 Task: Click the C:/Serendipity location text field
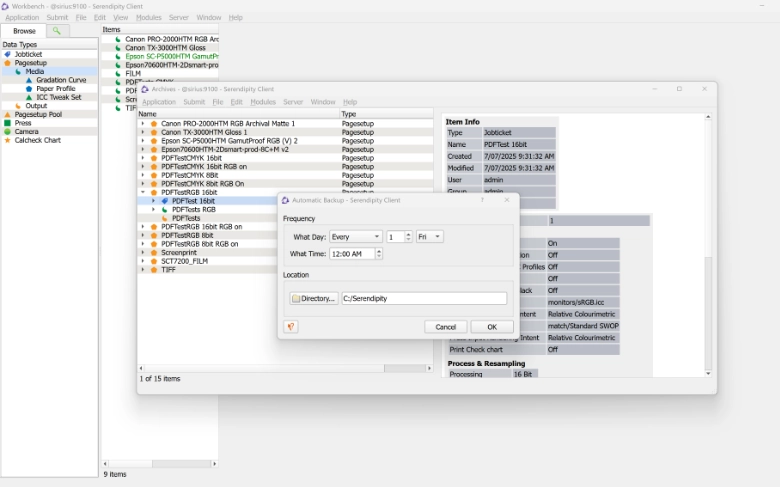[x=423, y=298]
